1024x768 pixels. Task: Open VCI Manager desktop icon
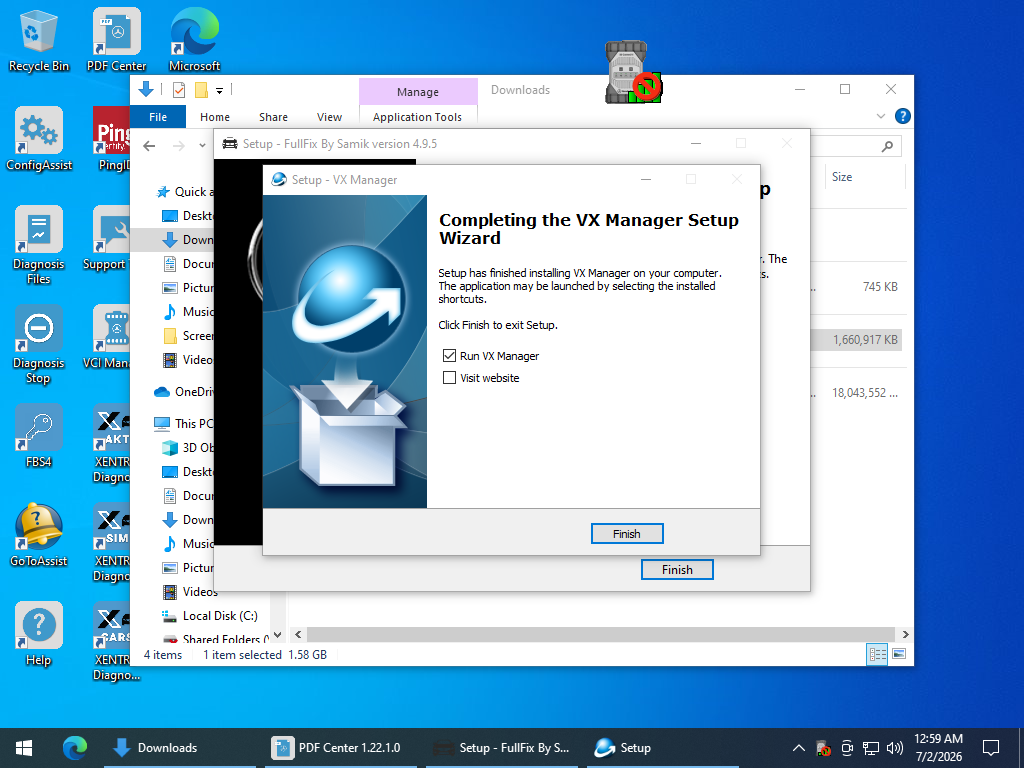(x=111, y=337)
